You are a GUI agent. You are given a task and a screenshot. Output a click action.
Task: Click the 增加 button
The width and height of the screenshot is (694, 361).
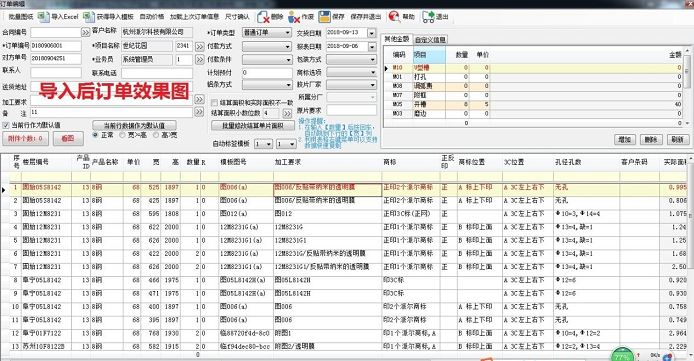[625, 139]
